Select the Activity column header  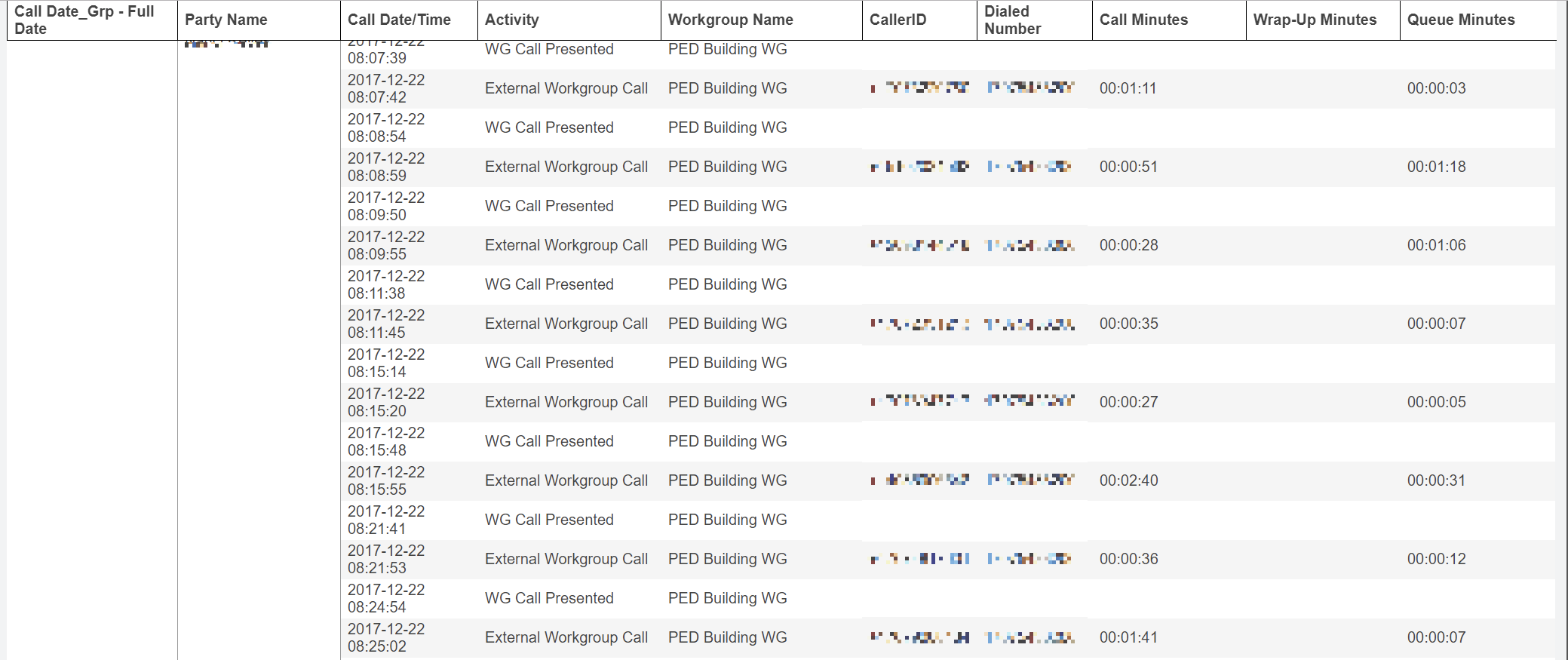tap(511, 20)
